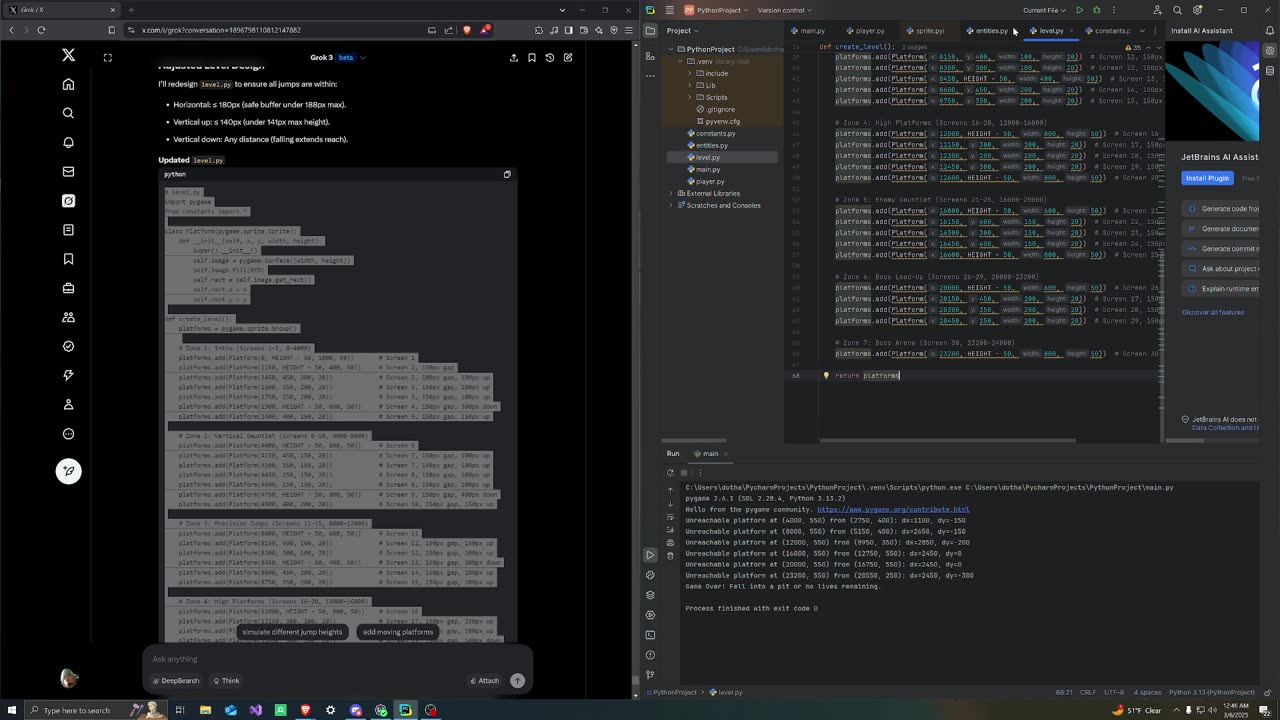The width and height of the screenshot is (1280, 720).
Task: Open Home in the X sidebar
Action: click(68, 84)
